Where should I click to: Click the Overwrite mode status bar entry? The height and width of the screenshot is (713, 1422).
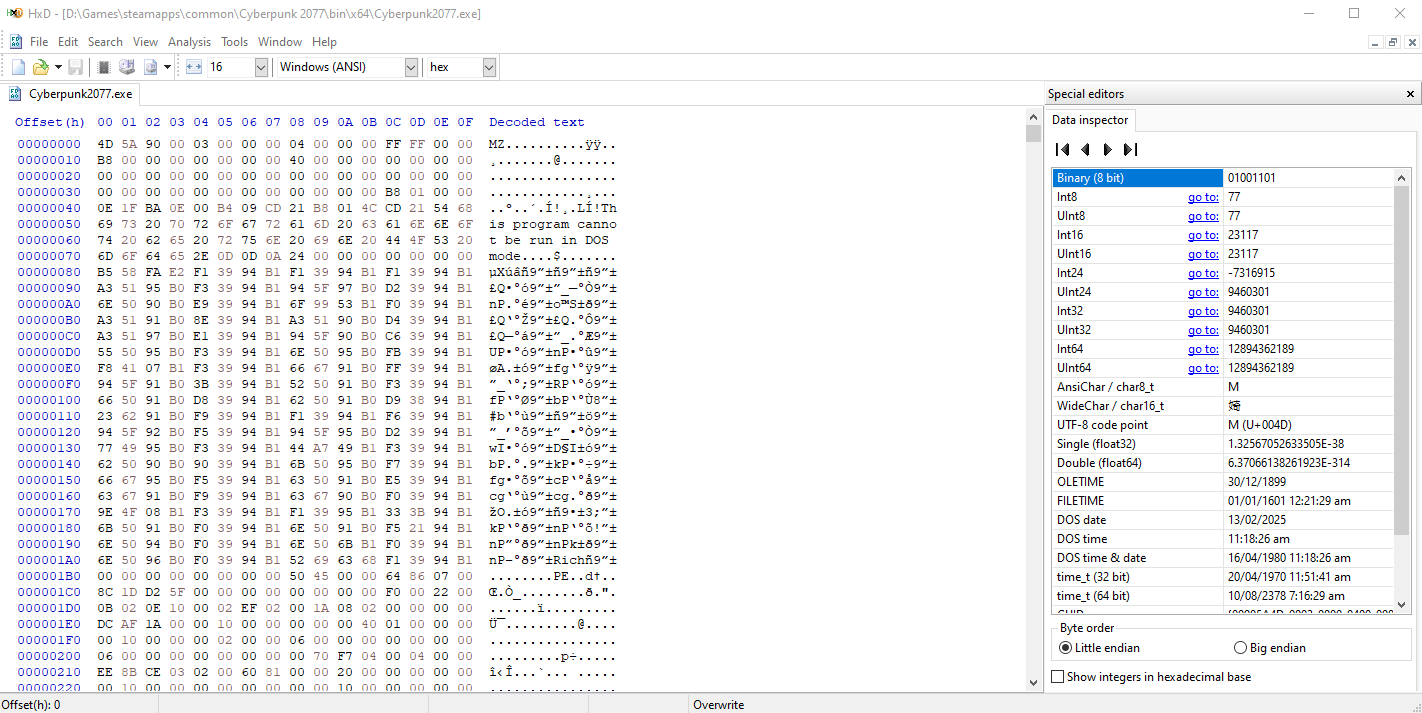click(718, 705)
